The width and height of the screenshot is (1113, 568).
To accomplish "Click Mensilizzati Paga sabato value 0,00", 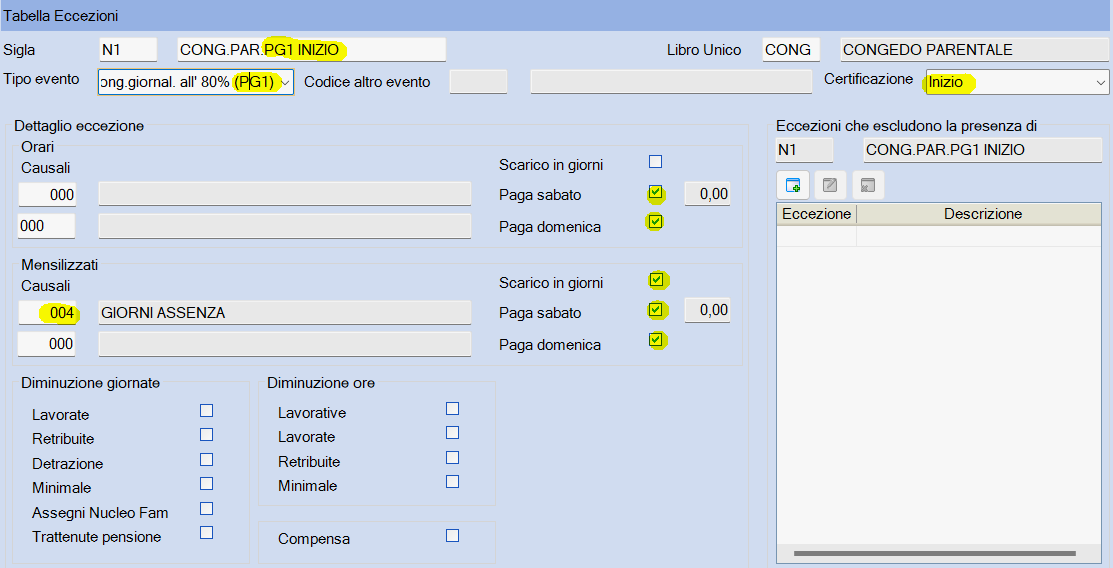I will (707, 310).
